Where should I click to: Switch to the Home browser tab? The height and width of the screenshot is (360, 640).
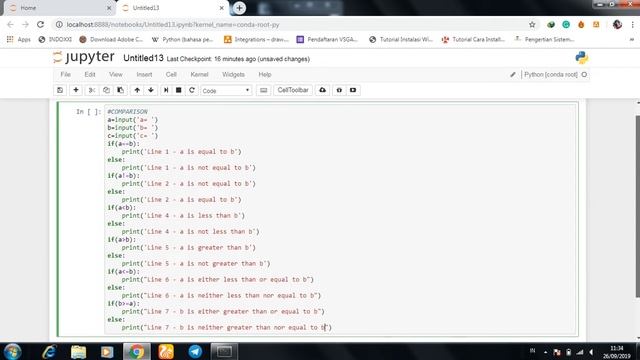[x=59, y=8]
